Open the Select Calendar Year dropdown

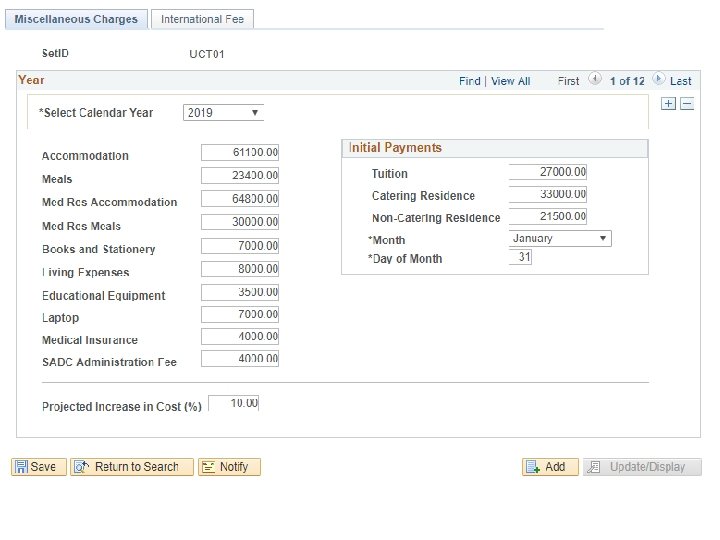tap(223, 113)
